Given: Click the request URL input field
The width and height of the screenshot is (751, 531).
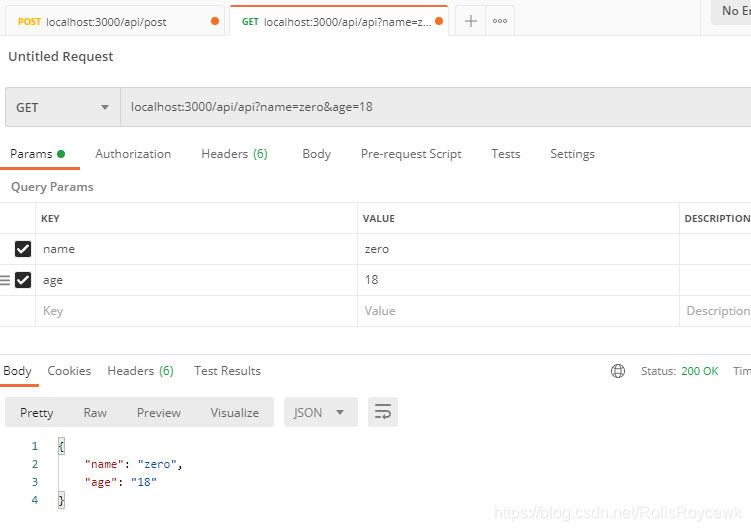Looking at the screenshot, I should click(x=435, y=107).
